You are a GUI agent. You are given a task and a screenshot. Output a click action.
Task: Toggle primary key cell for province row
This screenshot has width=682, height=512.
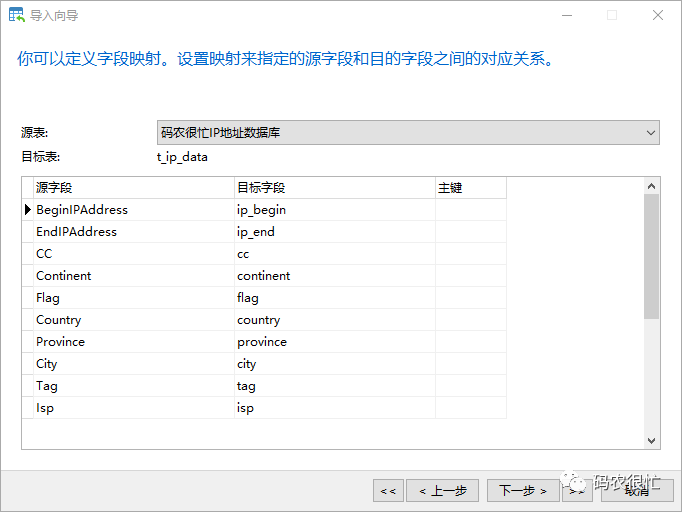pos(471,342)
